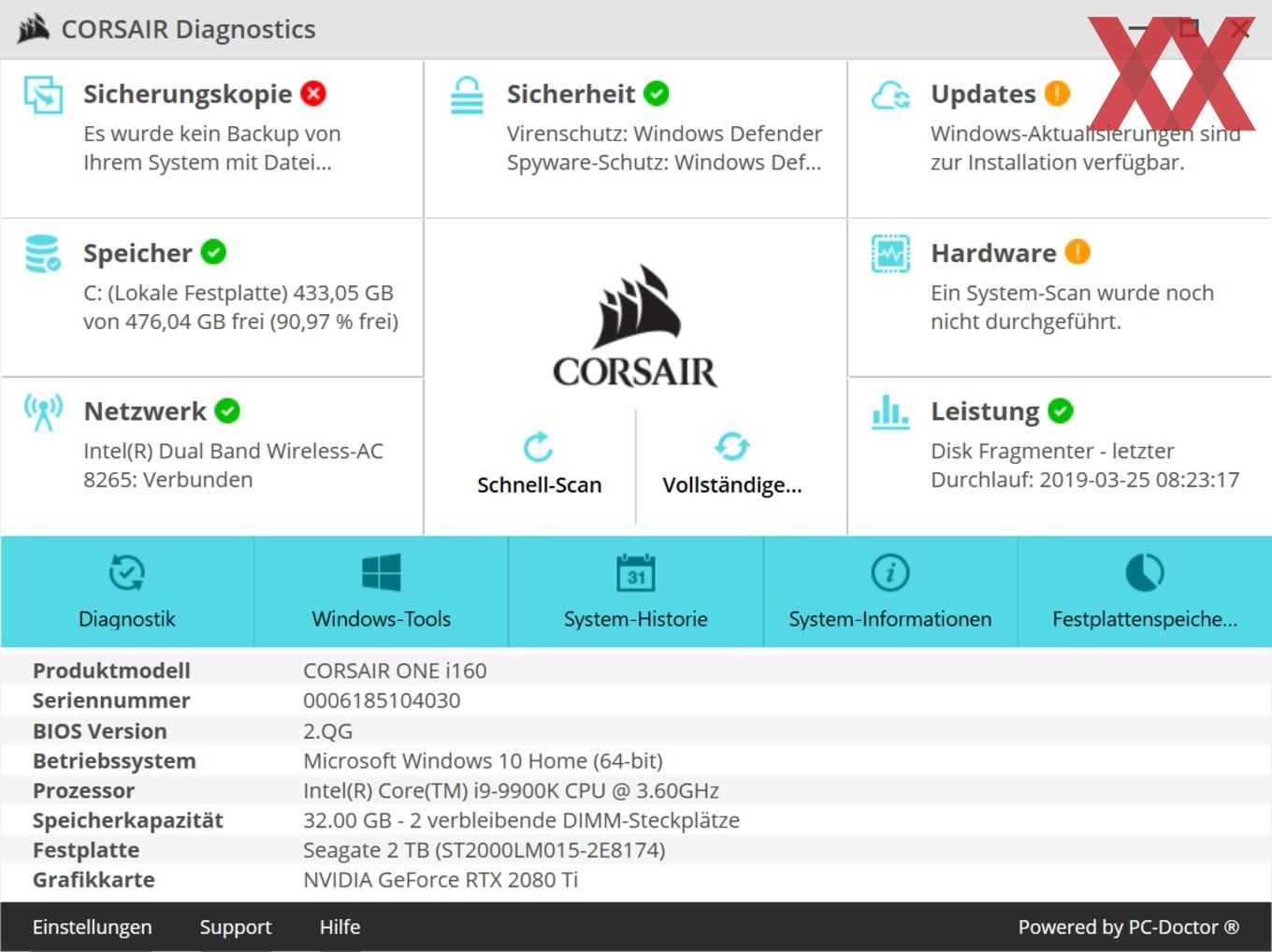The image size is (1272, 952).
Task: Click the 'Es wurde kein Backup von' description
Action: point(212,134)
